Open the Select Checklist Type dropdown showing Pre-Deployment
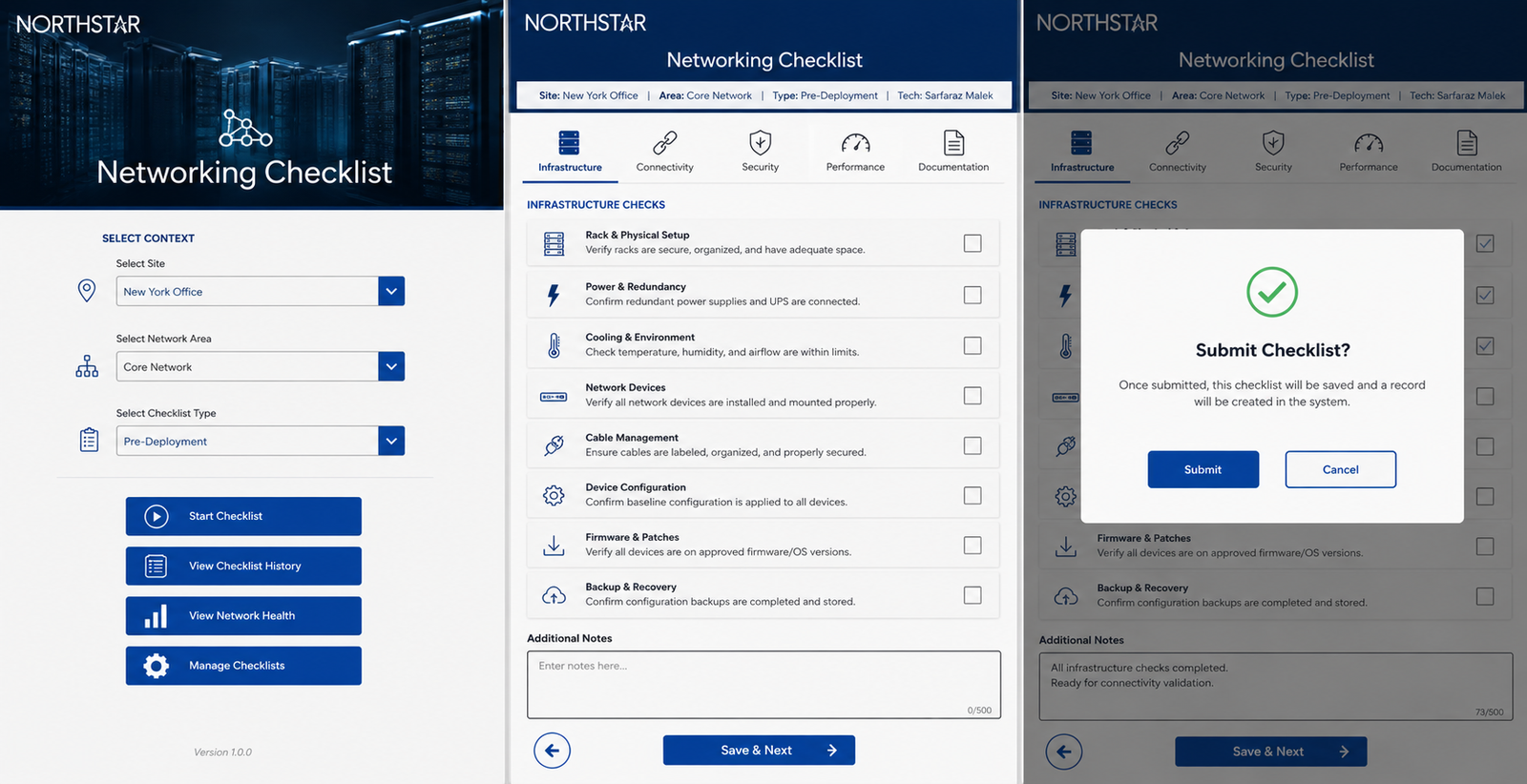 pos(260,441)
